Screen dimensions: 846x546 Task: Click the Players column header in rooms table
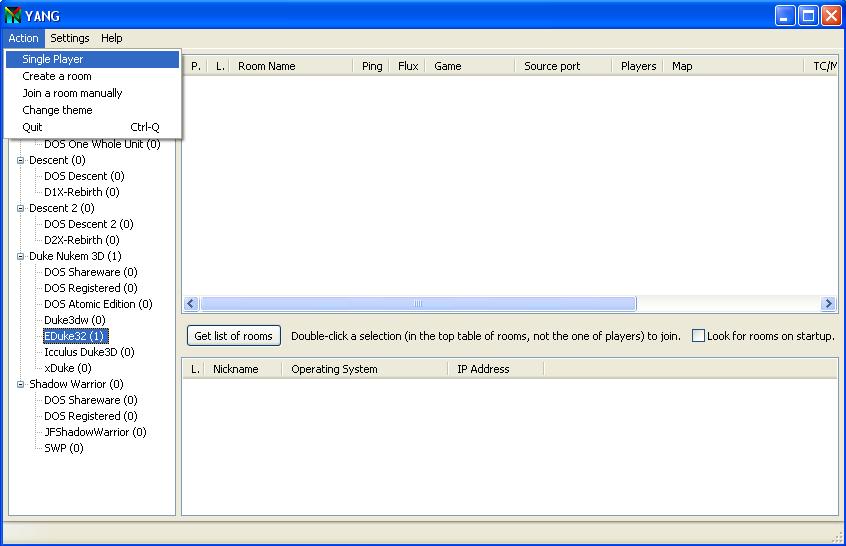click(x=638, y=66)
